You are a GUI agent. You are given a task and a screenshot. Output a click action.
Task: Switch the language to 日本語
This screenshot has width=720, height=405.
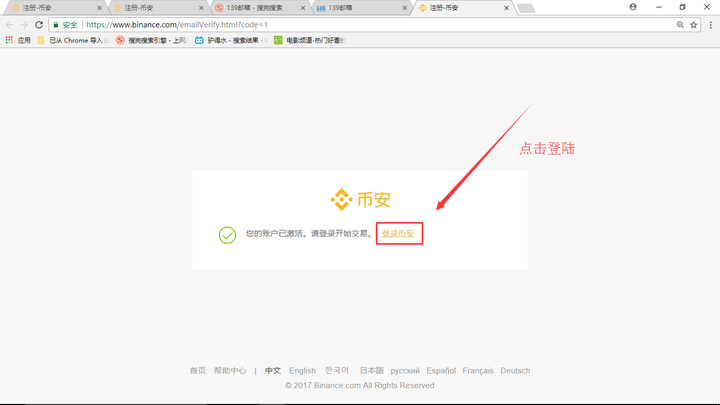[371, 370]
